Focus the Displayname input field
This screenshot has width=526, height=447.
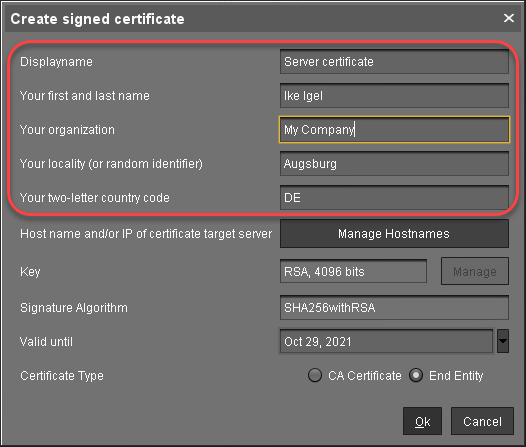tap(394, 62)
